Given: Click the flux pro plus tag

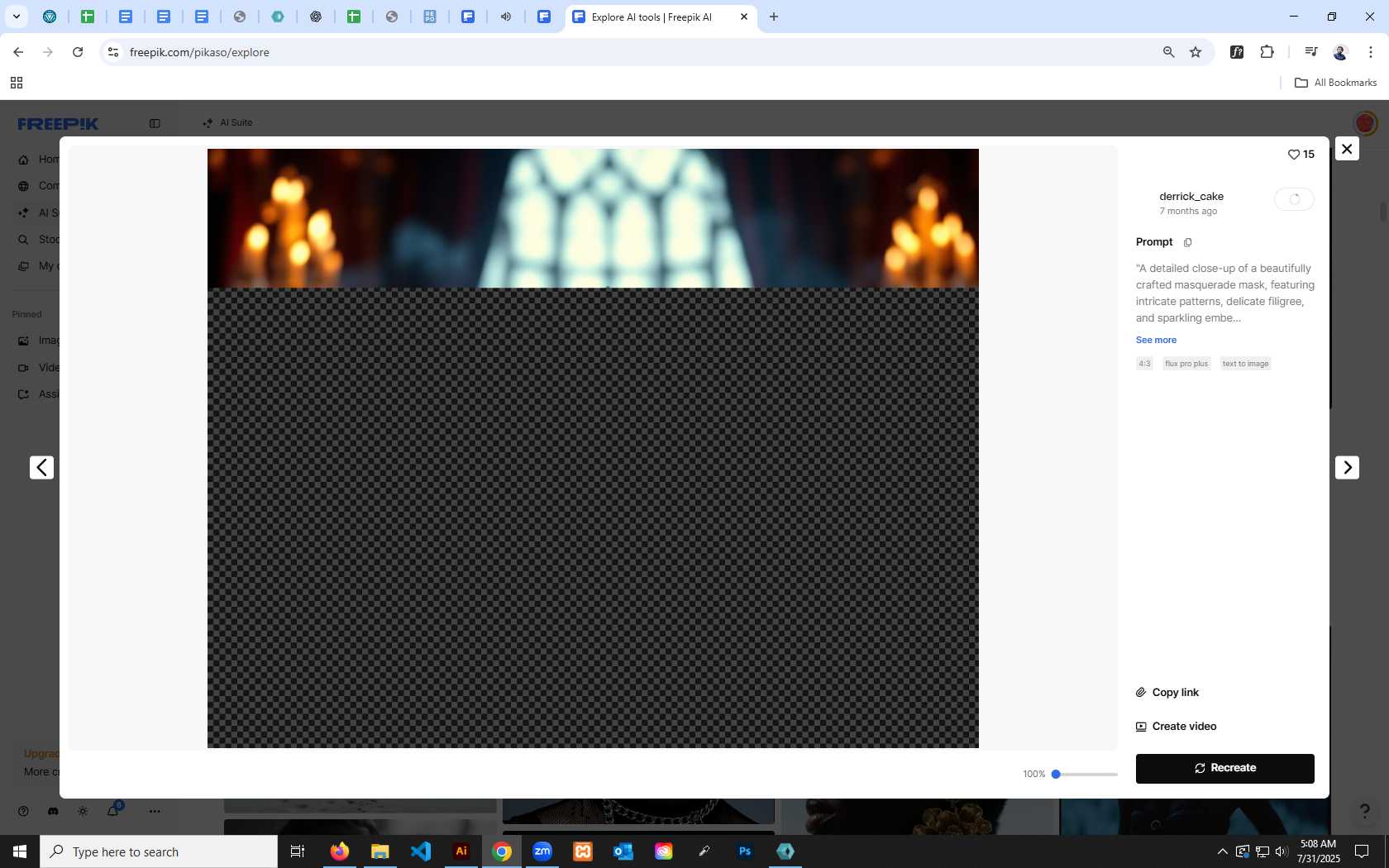Looking at the screenshot, I should [x=1186, y=364].
